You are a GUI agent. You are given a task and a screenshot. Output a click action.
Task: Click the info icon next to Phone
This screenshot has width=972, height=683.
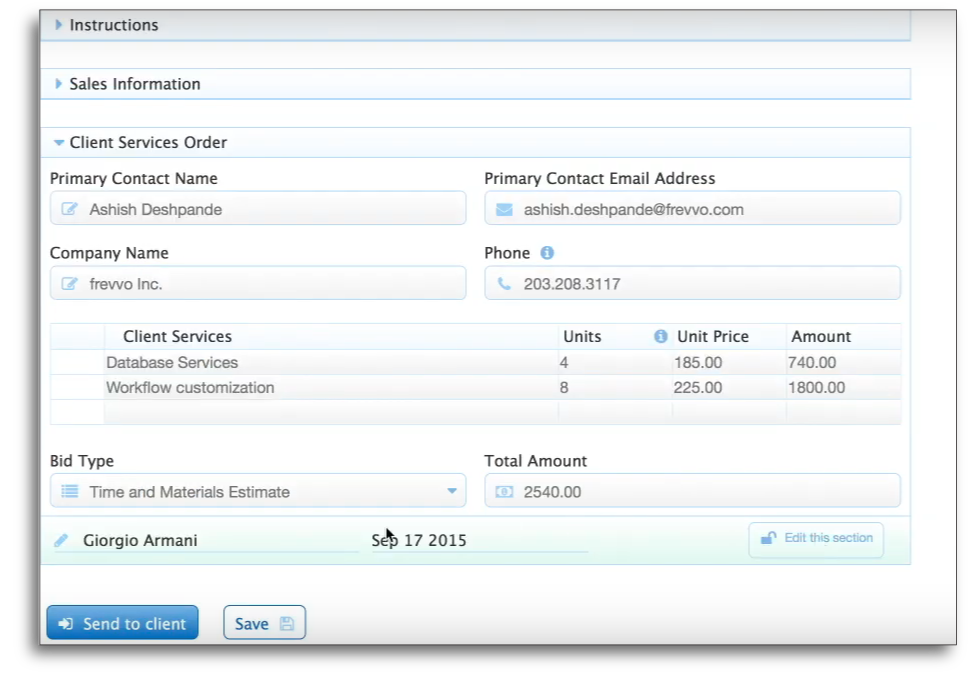(547, 253)
